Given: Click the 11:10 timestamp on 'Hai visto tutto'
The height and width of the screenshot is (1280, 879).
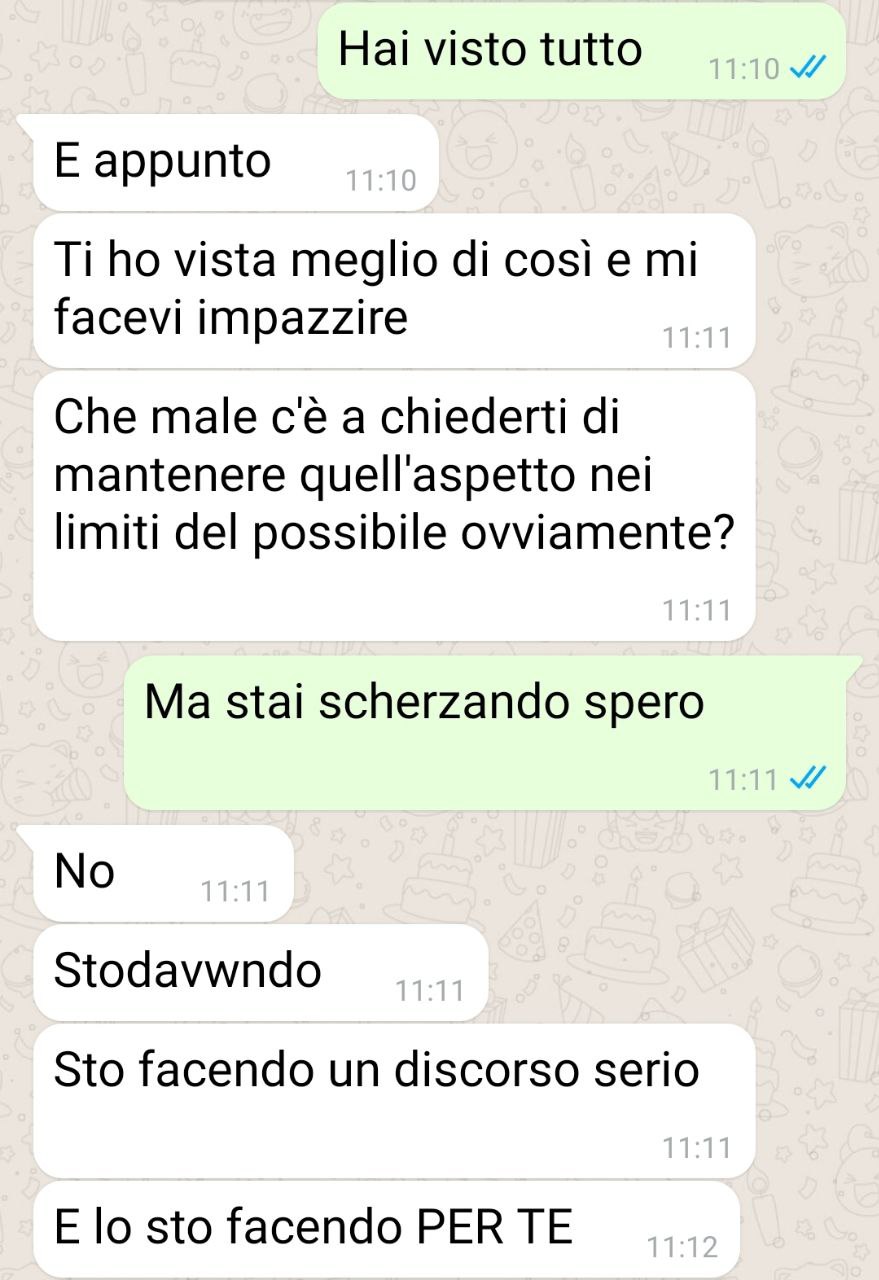Looking at the screenshot, I should tap(743, 70).
